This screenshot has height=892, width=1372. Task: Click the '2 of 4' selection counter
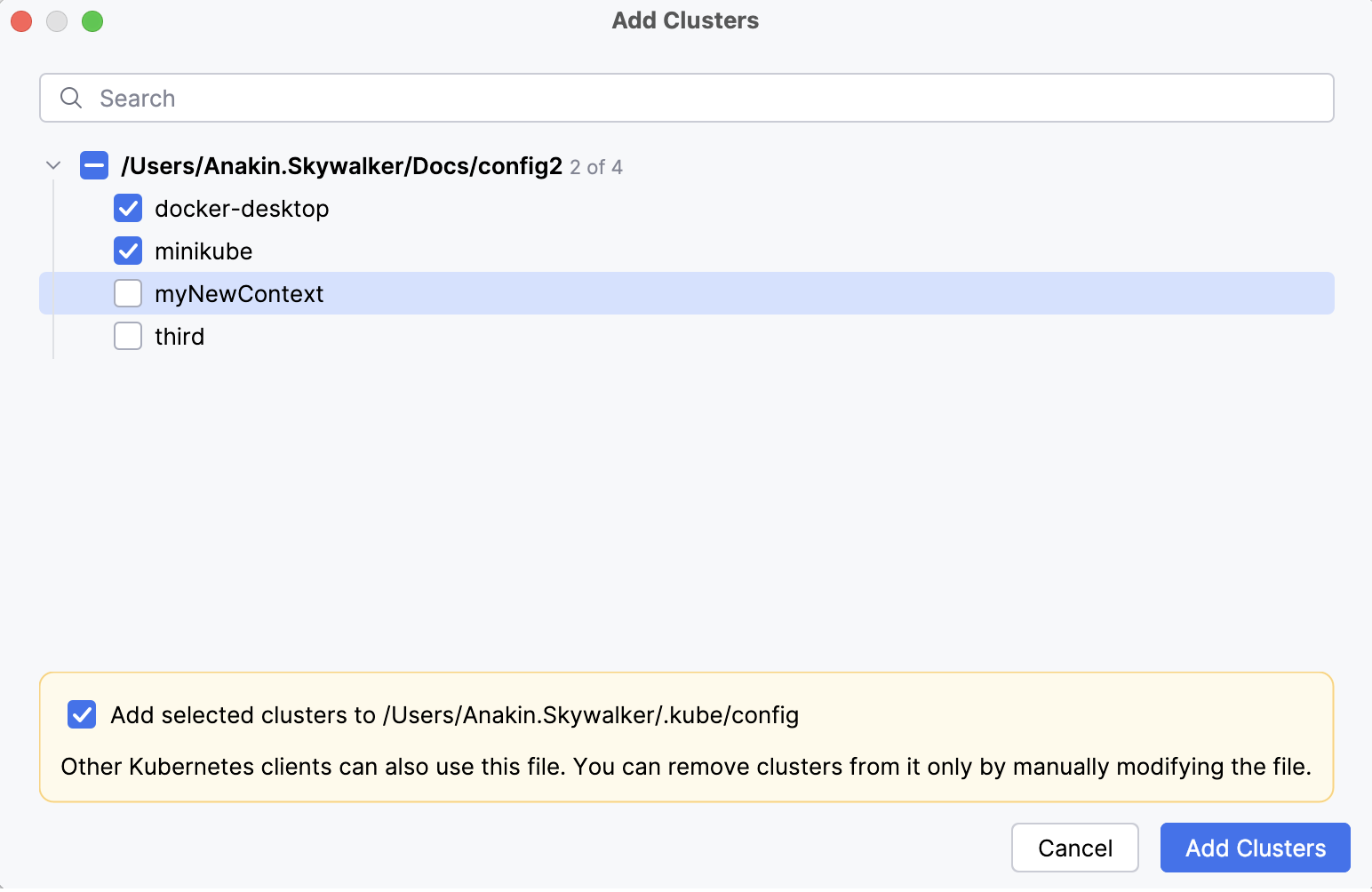pyautogui.click(x=595, y=167)
